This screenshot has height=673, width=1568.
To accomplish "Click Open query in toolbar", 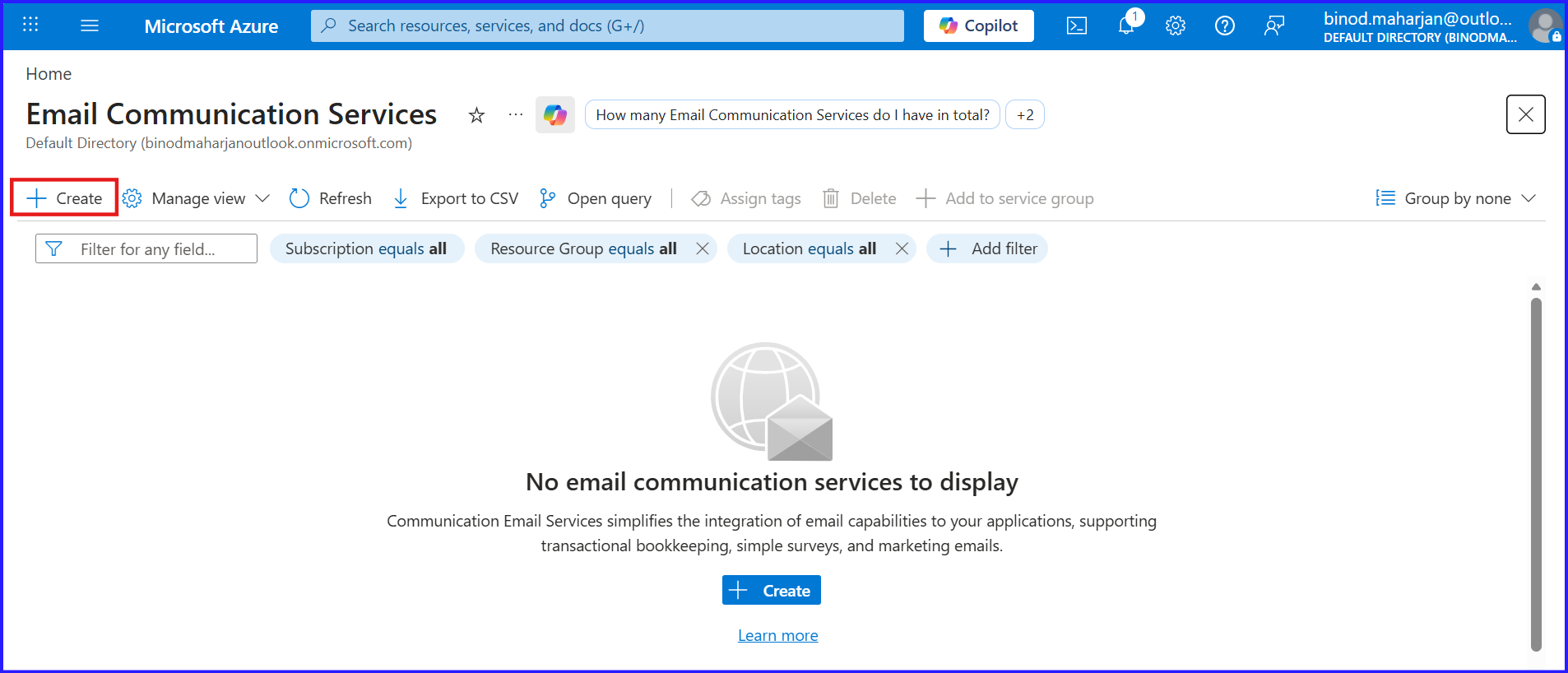I will [x=596, y=198].
